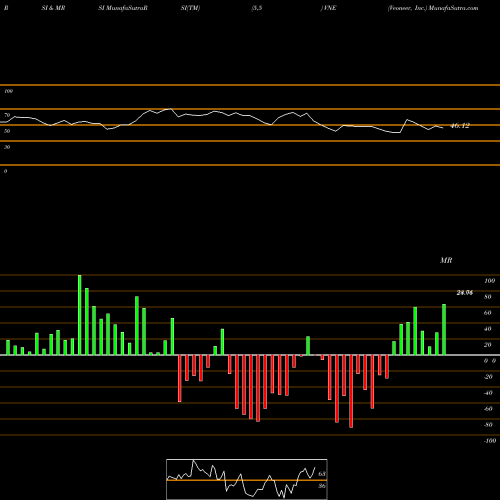Click the 100 level label on RSI axis
This screenshot has height=500, width=500.
tap(8, 91)
